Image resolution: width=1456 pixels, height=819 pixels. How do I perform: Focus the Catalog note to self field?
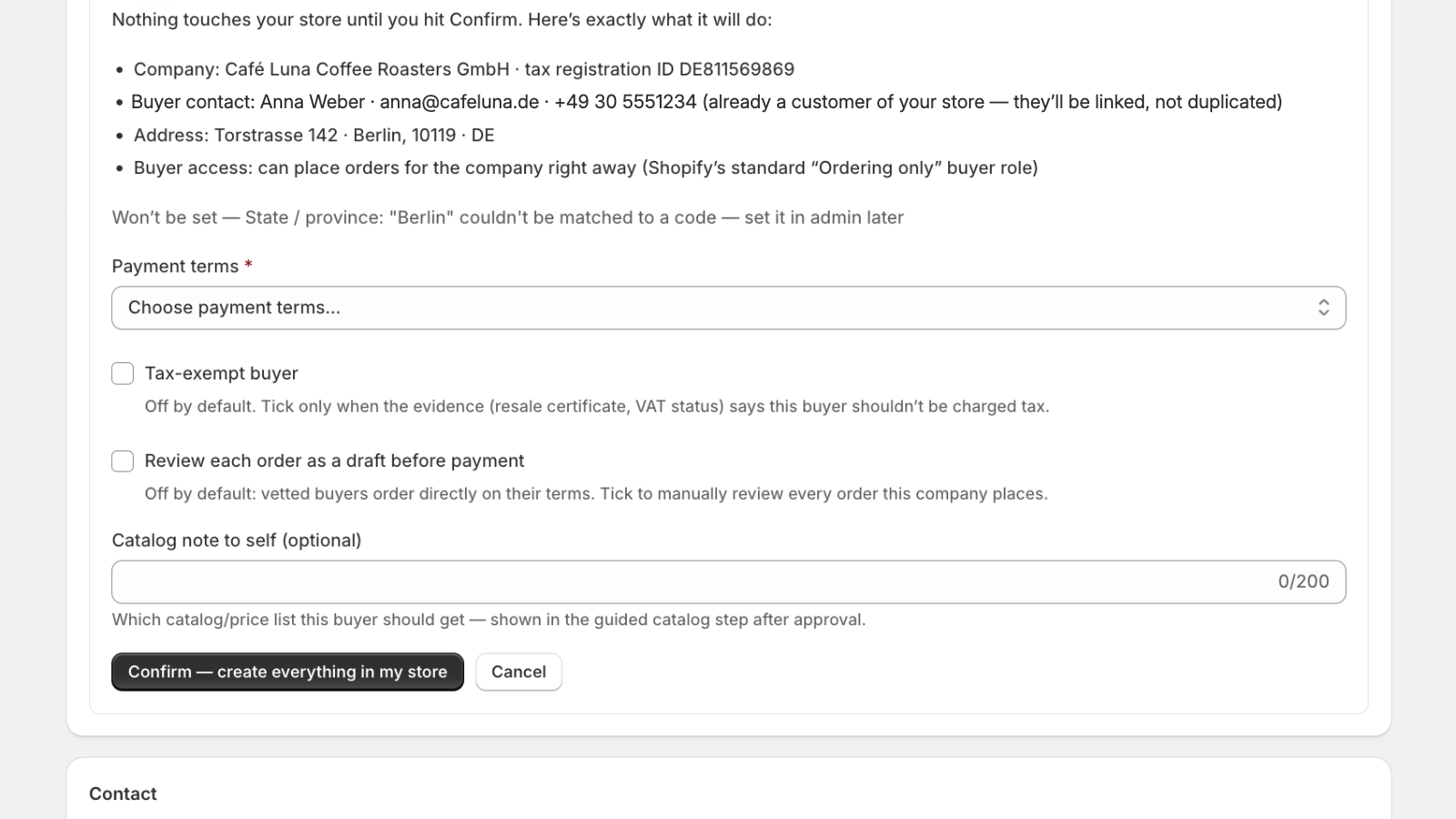click(728, 581)
